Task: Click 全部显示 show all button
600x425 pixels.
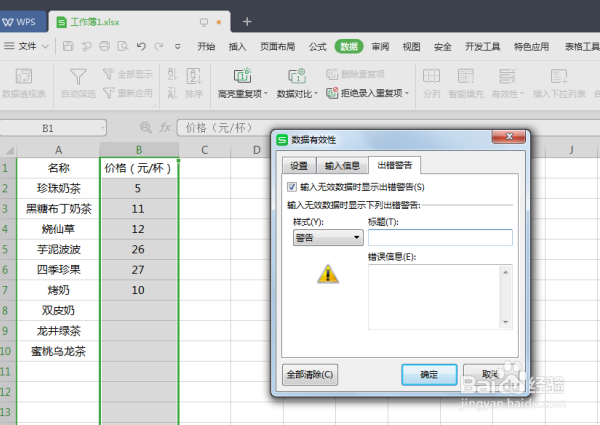Action: click(x=128, y=74)
